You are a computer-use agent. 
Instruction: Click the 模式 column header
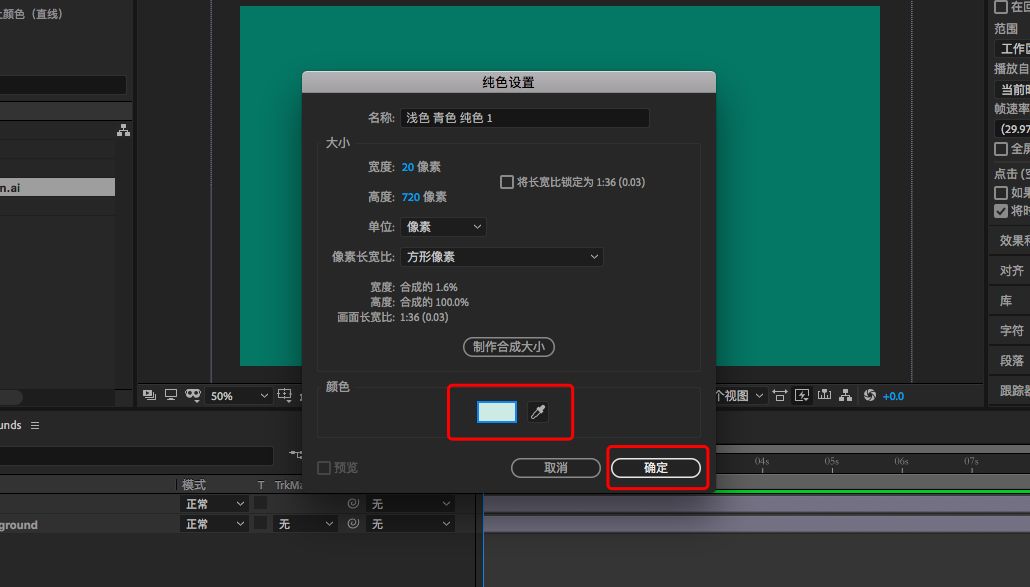click(x=194, y=485)
